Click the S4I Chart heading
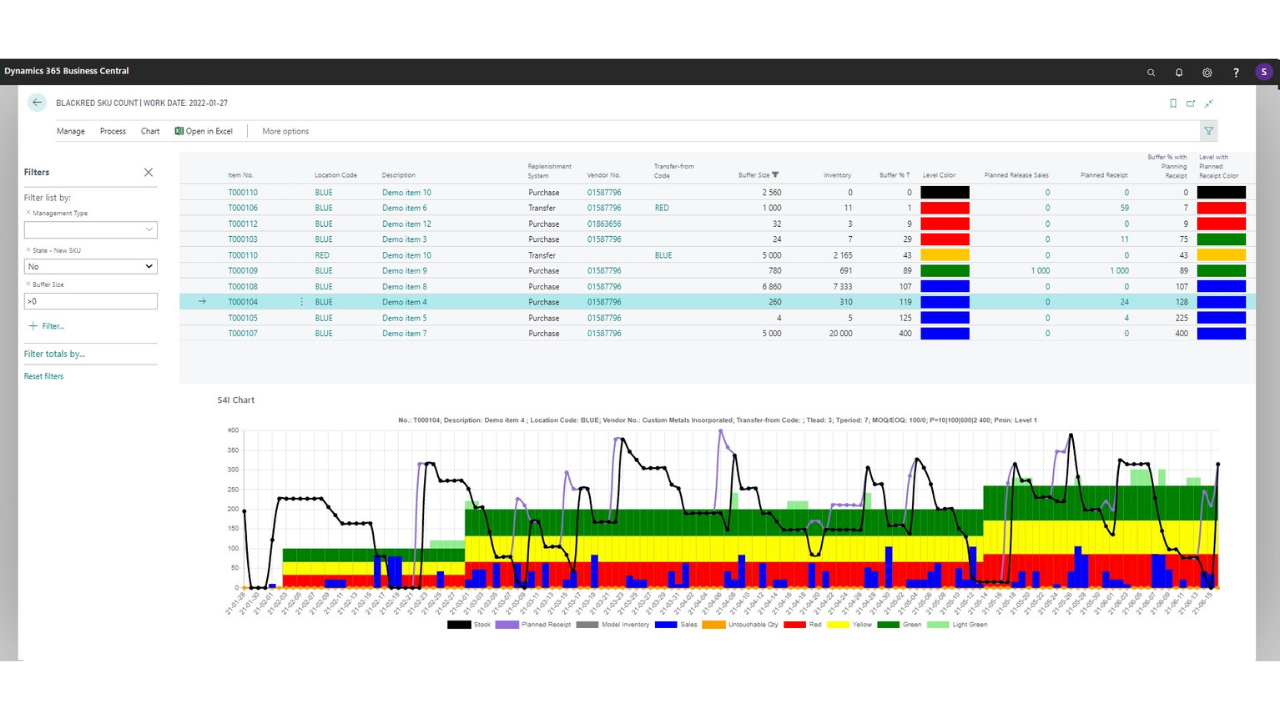 tap(236, 400)
